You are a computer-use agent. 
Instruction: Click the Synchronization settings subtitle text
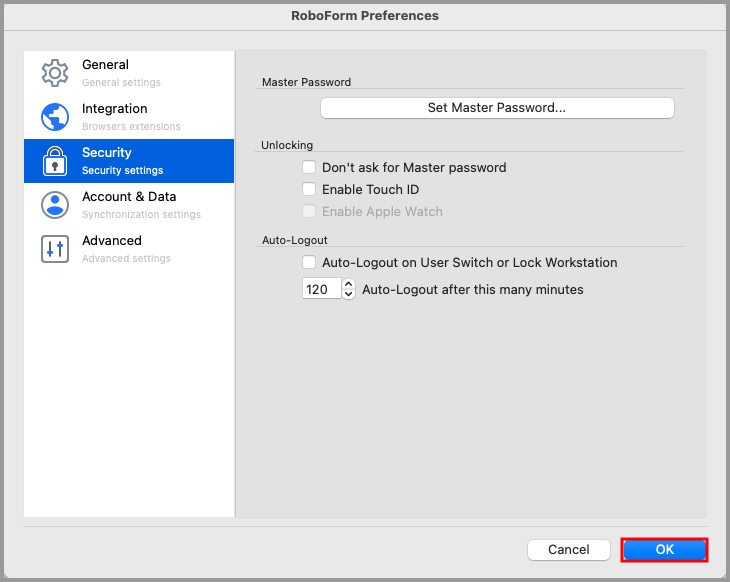[x=141, y=214]
